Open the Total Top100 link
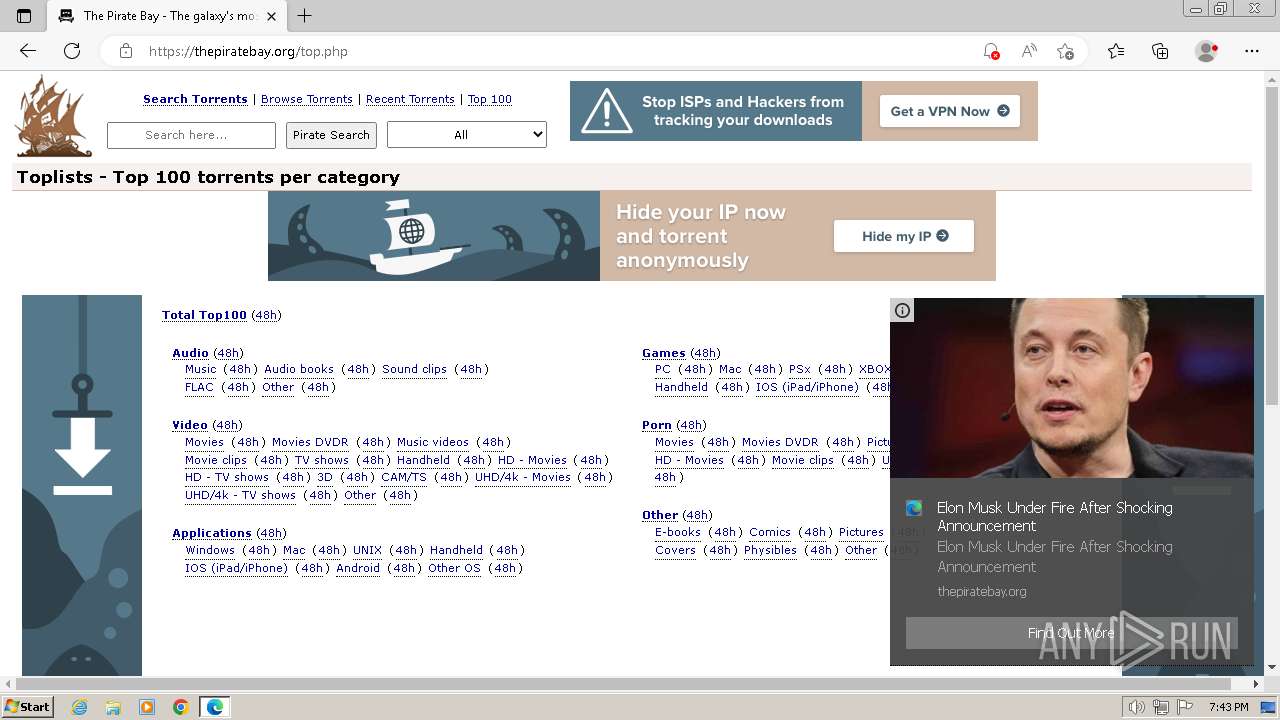This screenshot has width=1280, height=720. pyautogui.click(x=204, y=315)
